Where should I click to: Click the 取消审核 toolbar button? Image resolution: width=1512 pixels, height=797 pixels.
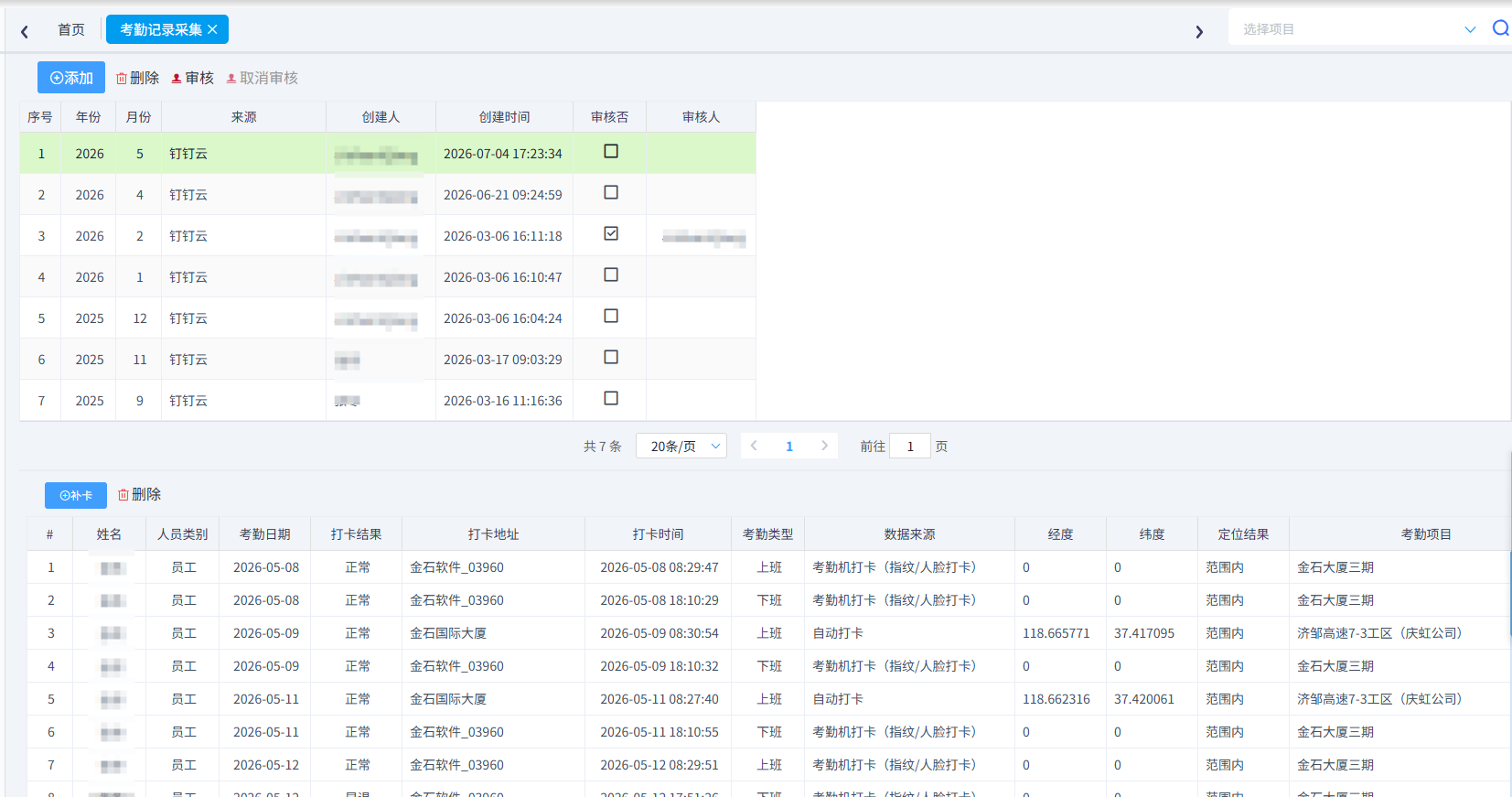[x=262, y=78]
